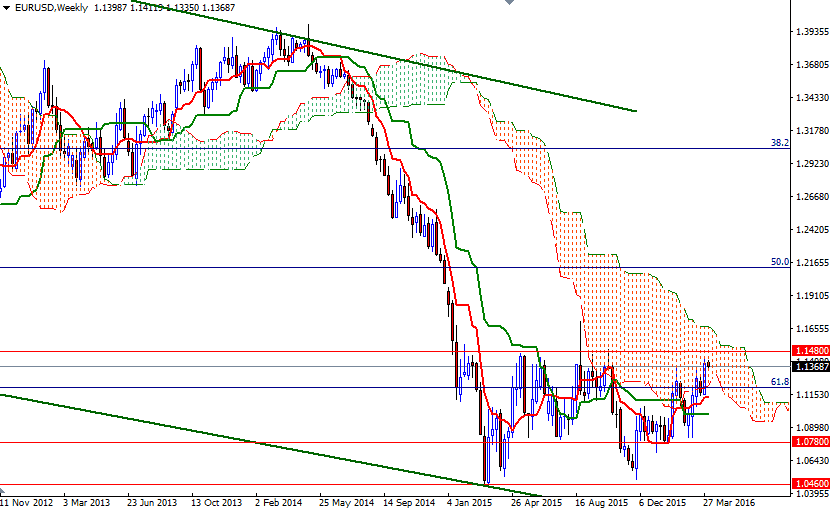This screenshot has width=830, height=510.
Task: Click the dropdown triangle beside EURUSD,Weekly
Action: pyautogui.click(x=6, y=8)
